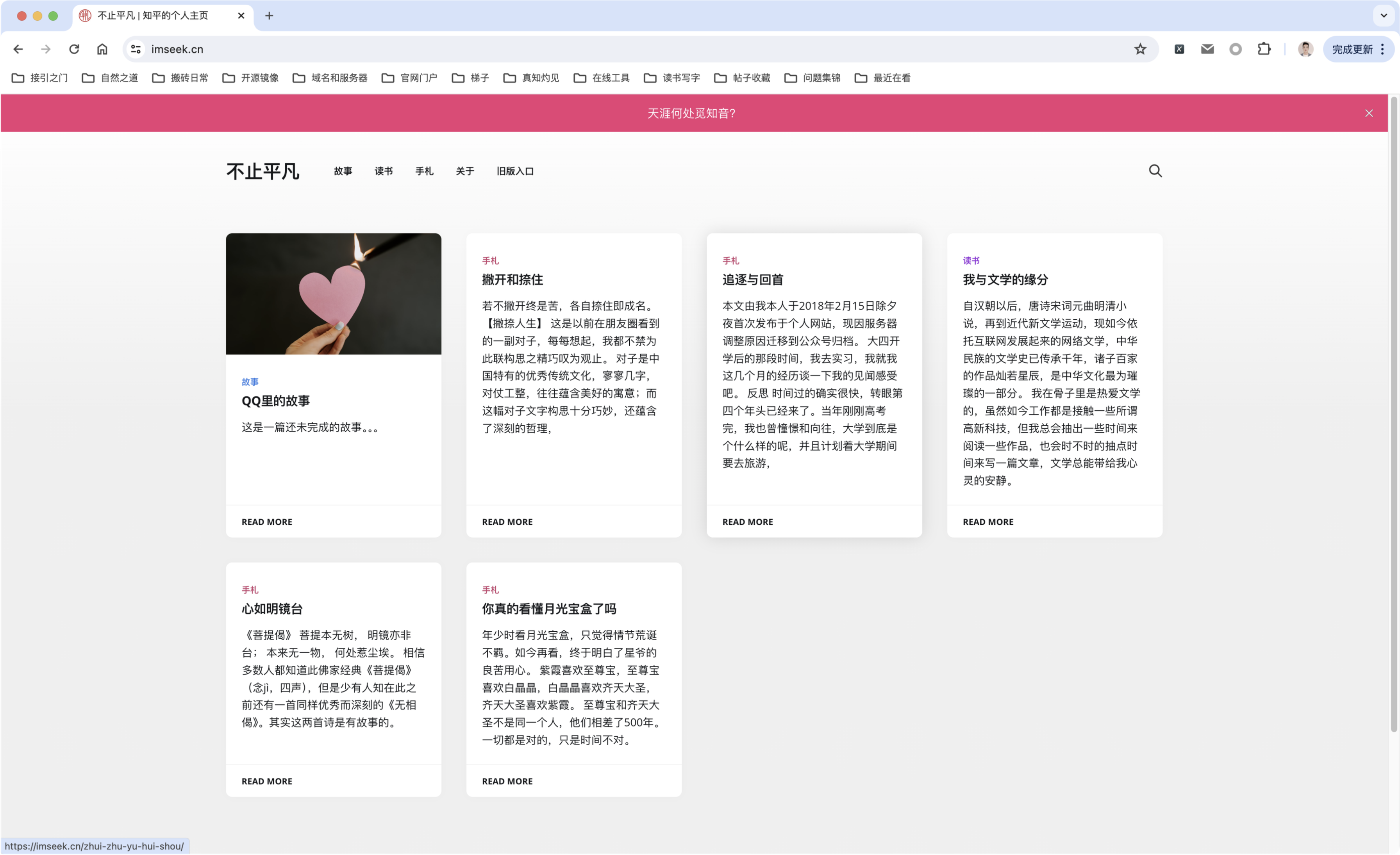
Task: Click the user profile avatar
Action: pos(1305,50)
